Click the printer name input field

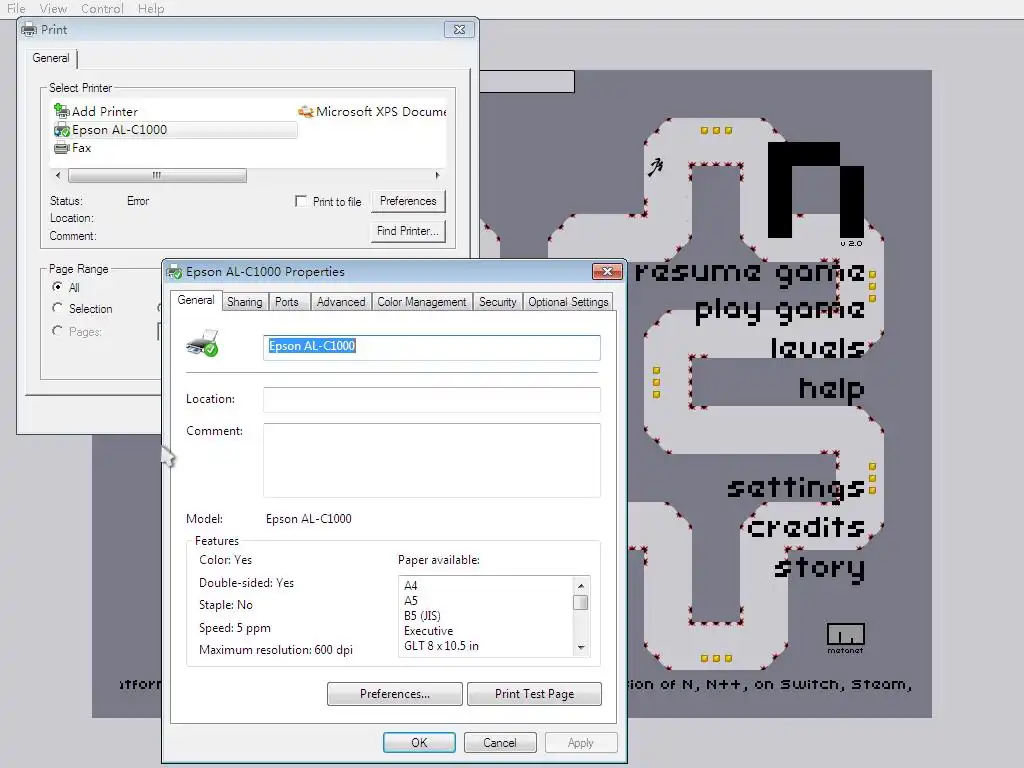(x=432, y=347)
